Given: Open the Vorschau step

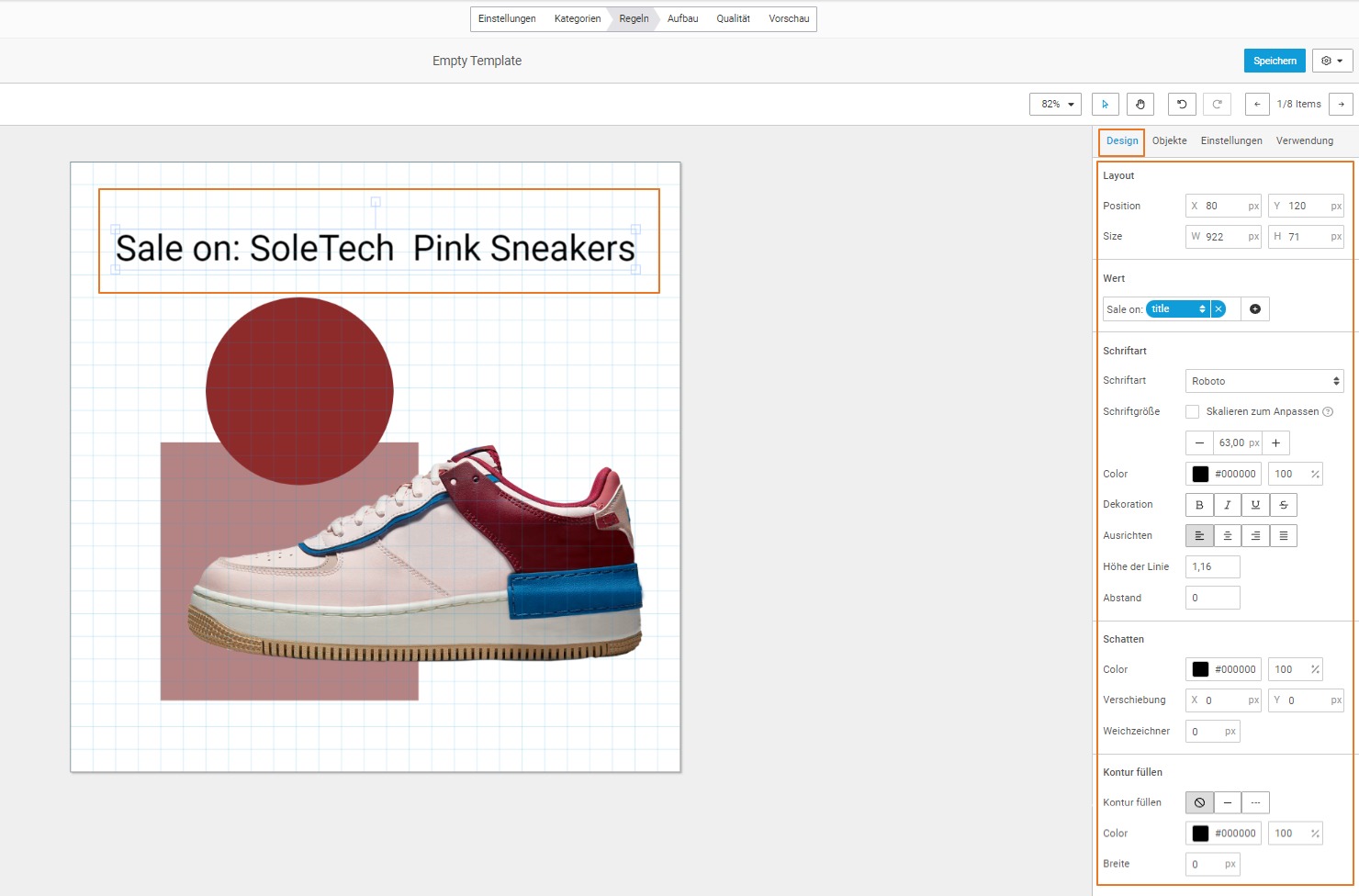Looking at the screenshot, I should point(789,18).
